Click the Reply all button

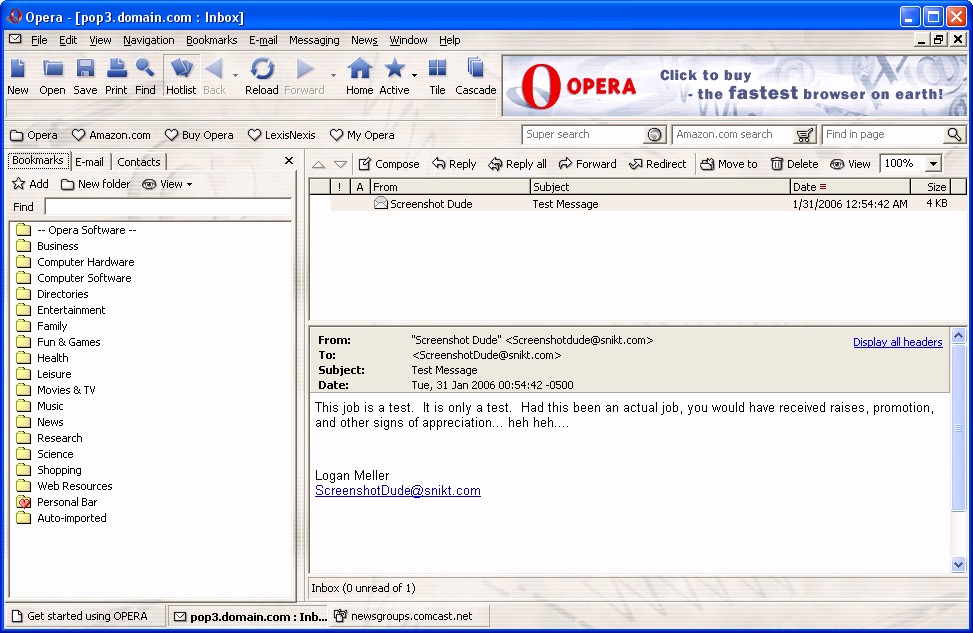(518, 164)
